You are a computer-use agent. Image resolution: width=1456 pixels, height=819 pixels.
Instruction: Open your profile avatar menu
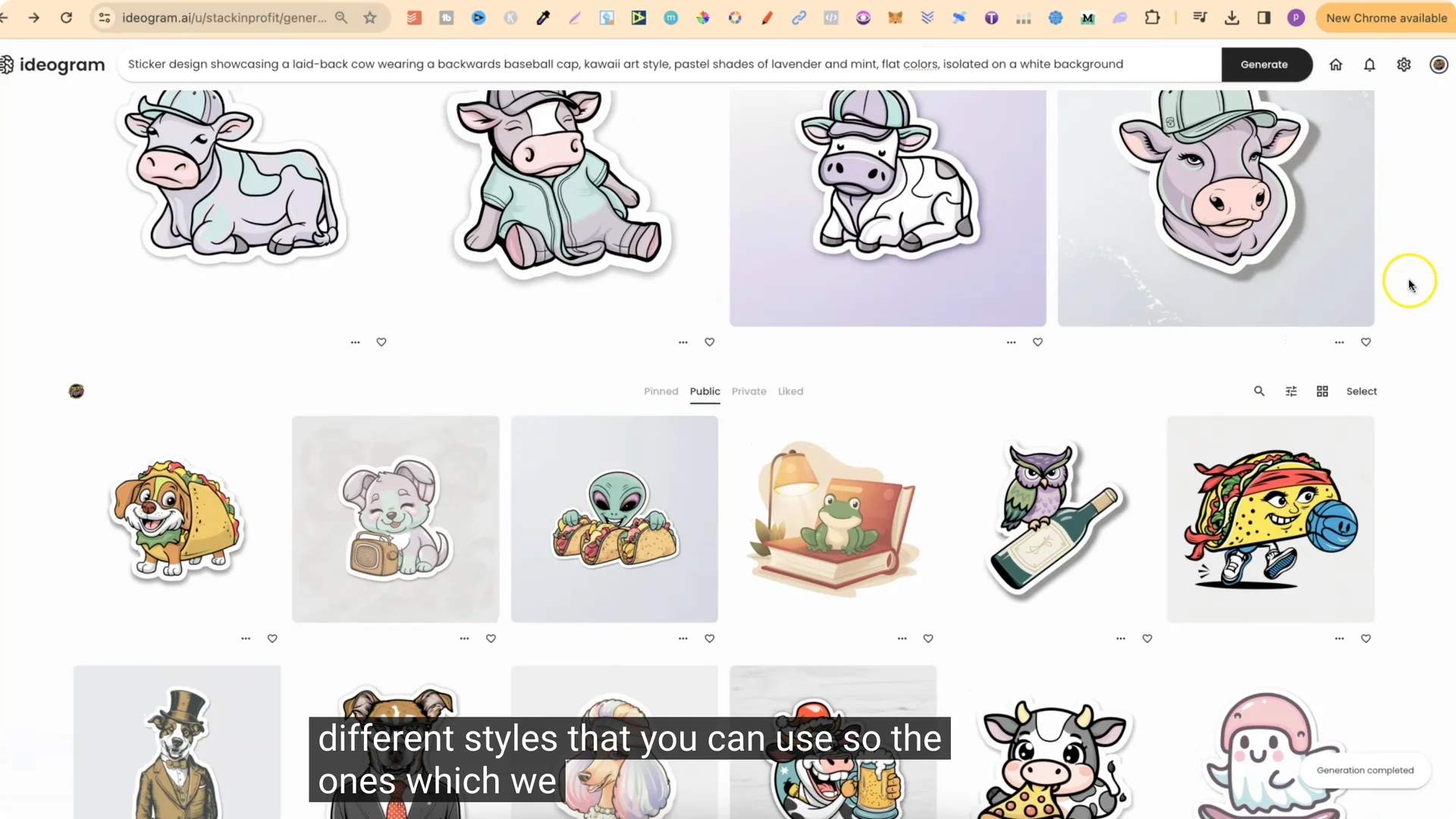click(1438, 64)
